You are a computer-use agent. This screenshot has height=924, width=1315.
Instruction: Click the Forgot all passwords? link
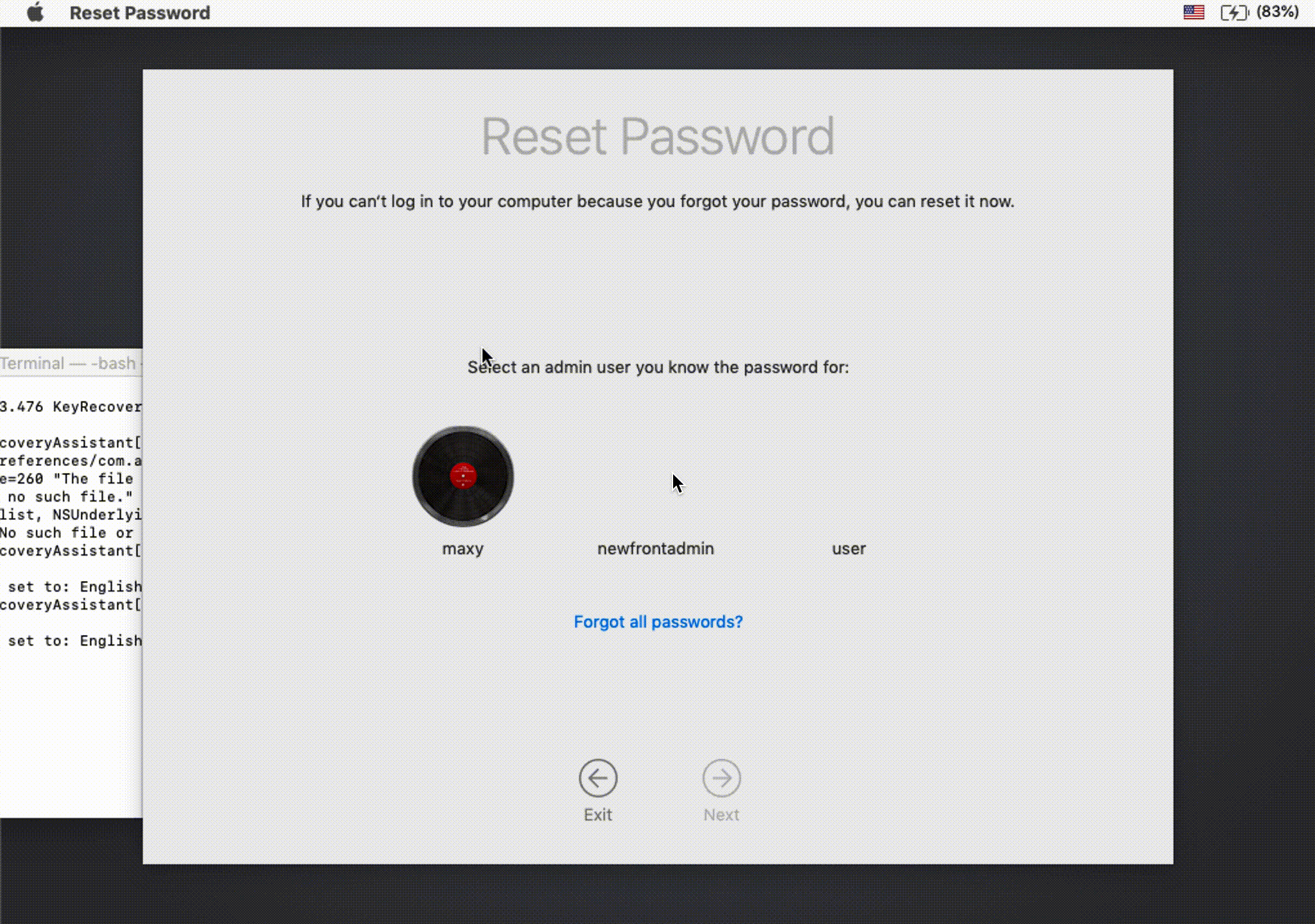pos(658,622)
